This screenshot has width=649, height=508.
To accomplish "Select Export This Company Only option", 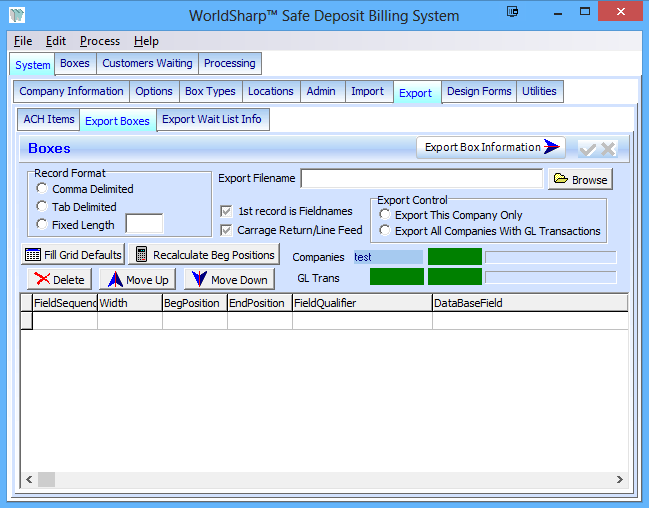I will (x=385, y=215).
